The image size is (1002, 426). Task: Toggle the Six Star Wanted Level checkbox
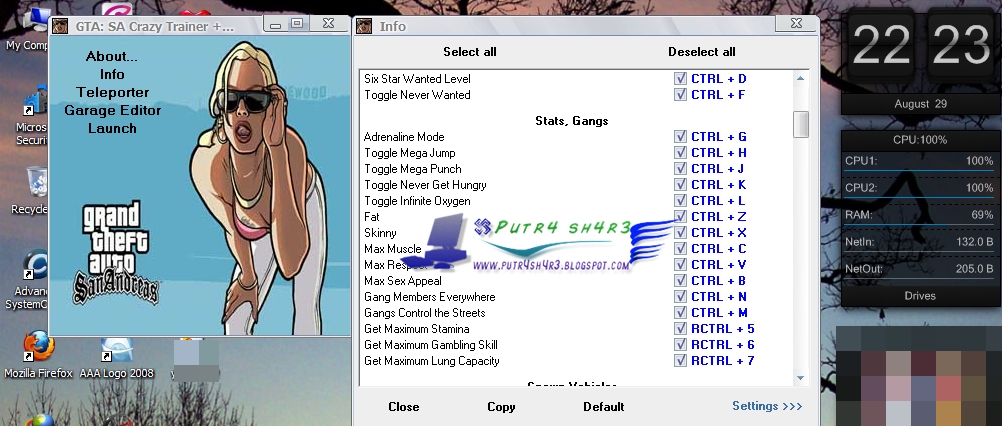680,79
